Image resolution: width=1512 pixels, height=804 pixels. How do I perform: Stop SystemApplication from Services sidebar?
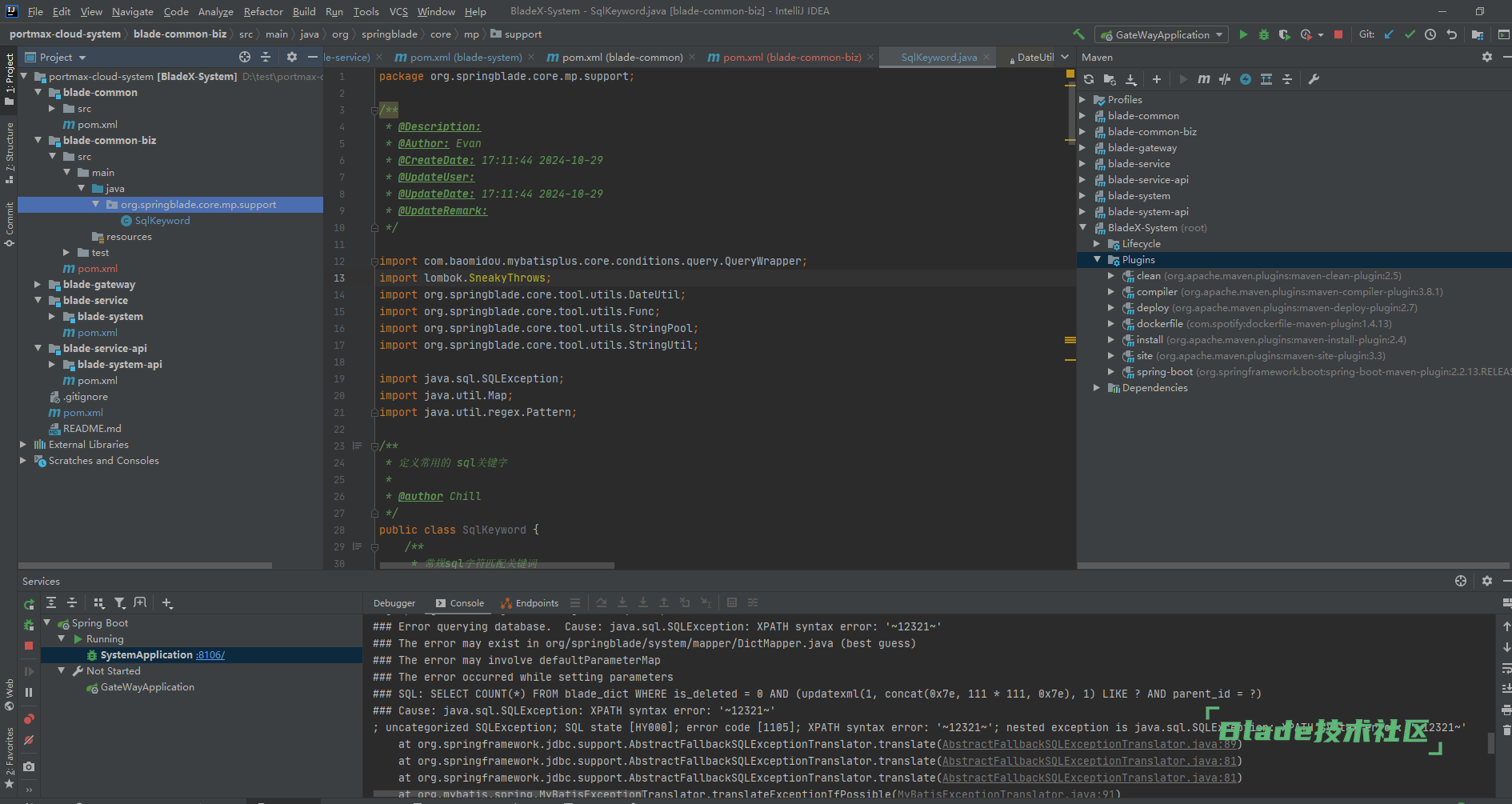coord(29,645)
